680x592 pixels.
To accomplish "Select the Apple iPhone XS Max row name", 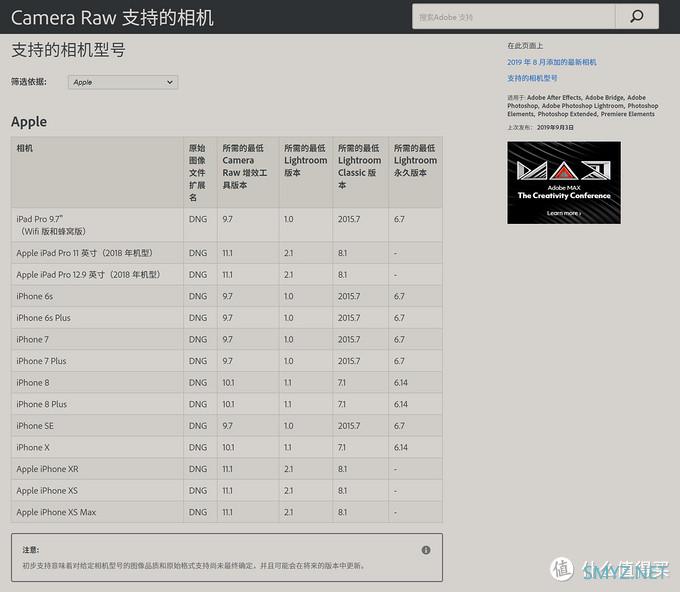I will point(56,512).
